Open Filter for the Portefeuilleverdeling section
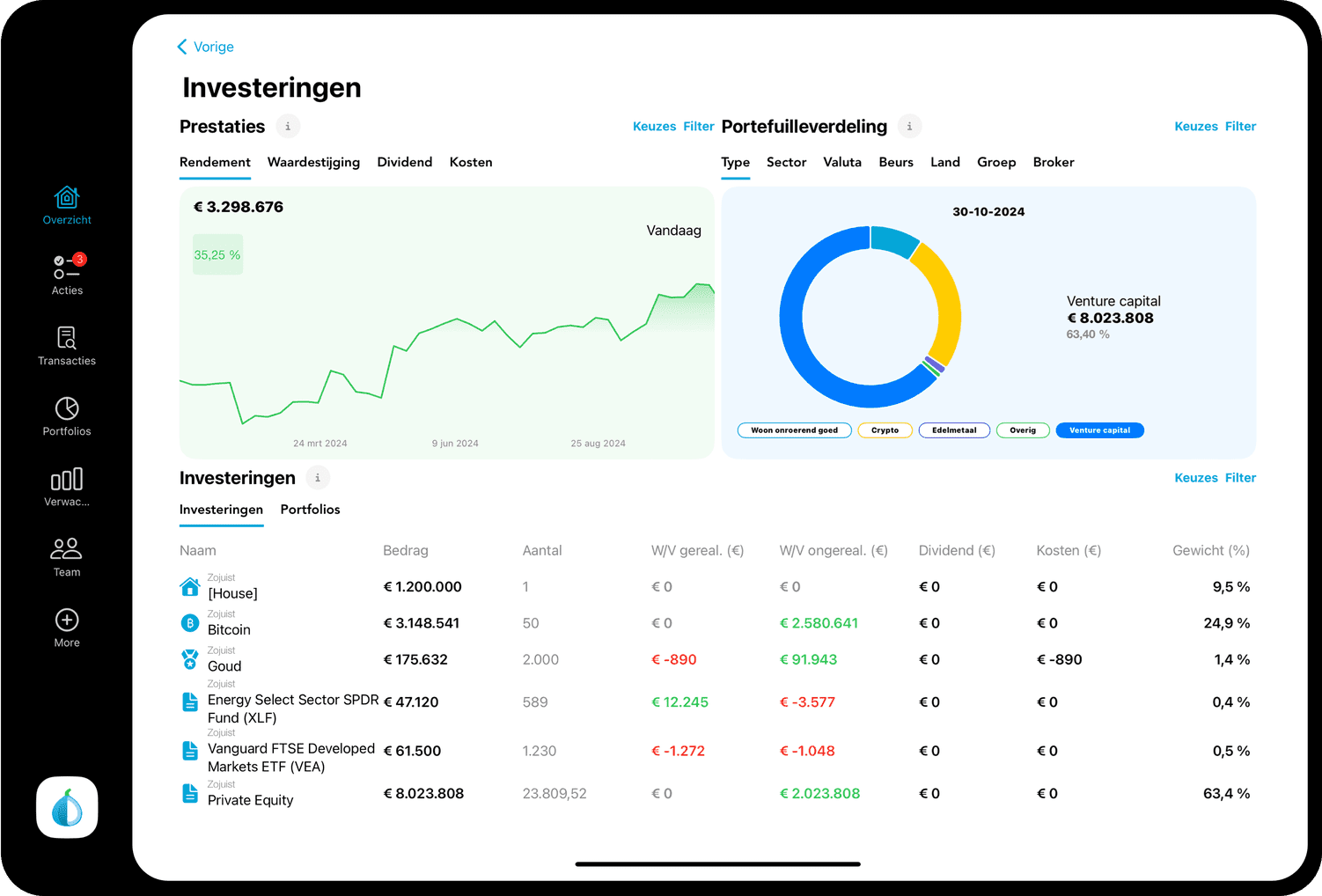Viewport: 1322px width, 896px height. click(1240, 127)
